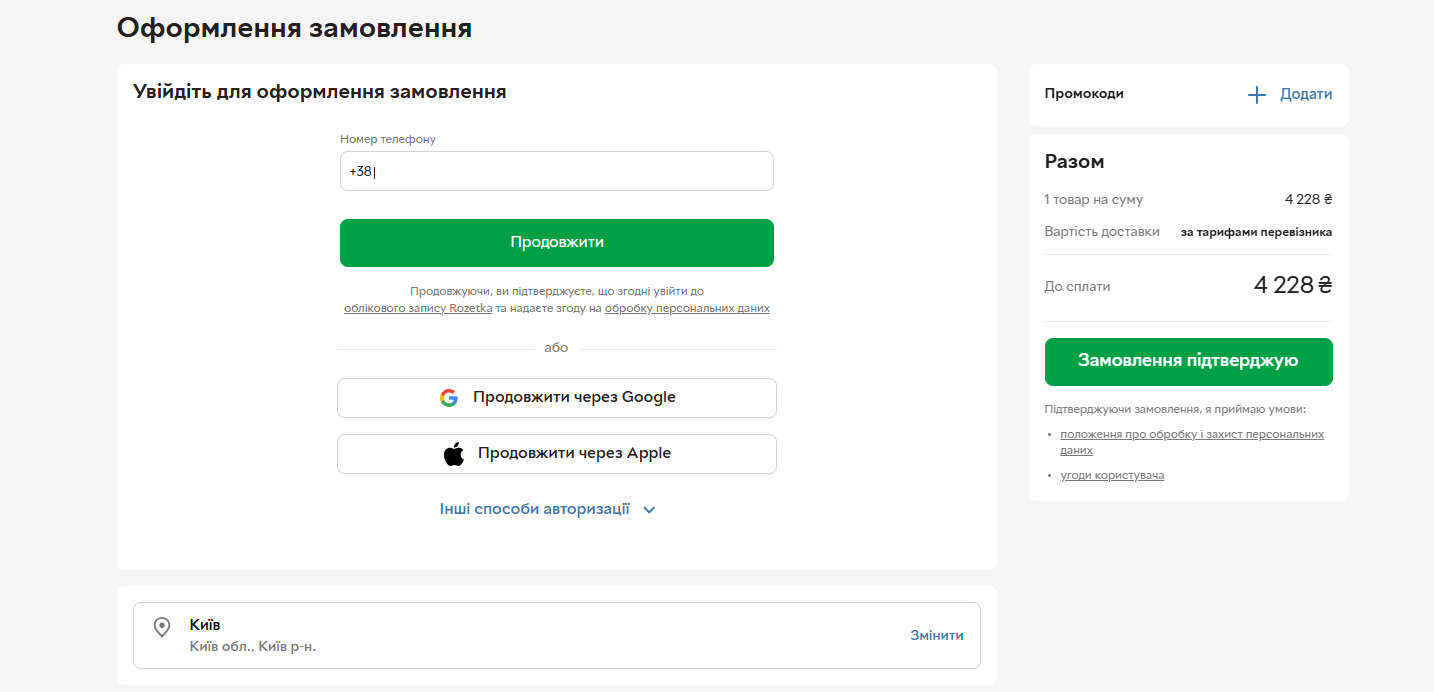Change the city via Змінити link
Screen dimensions: 1434x692
(937, 635)
